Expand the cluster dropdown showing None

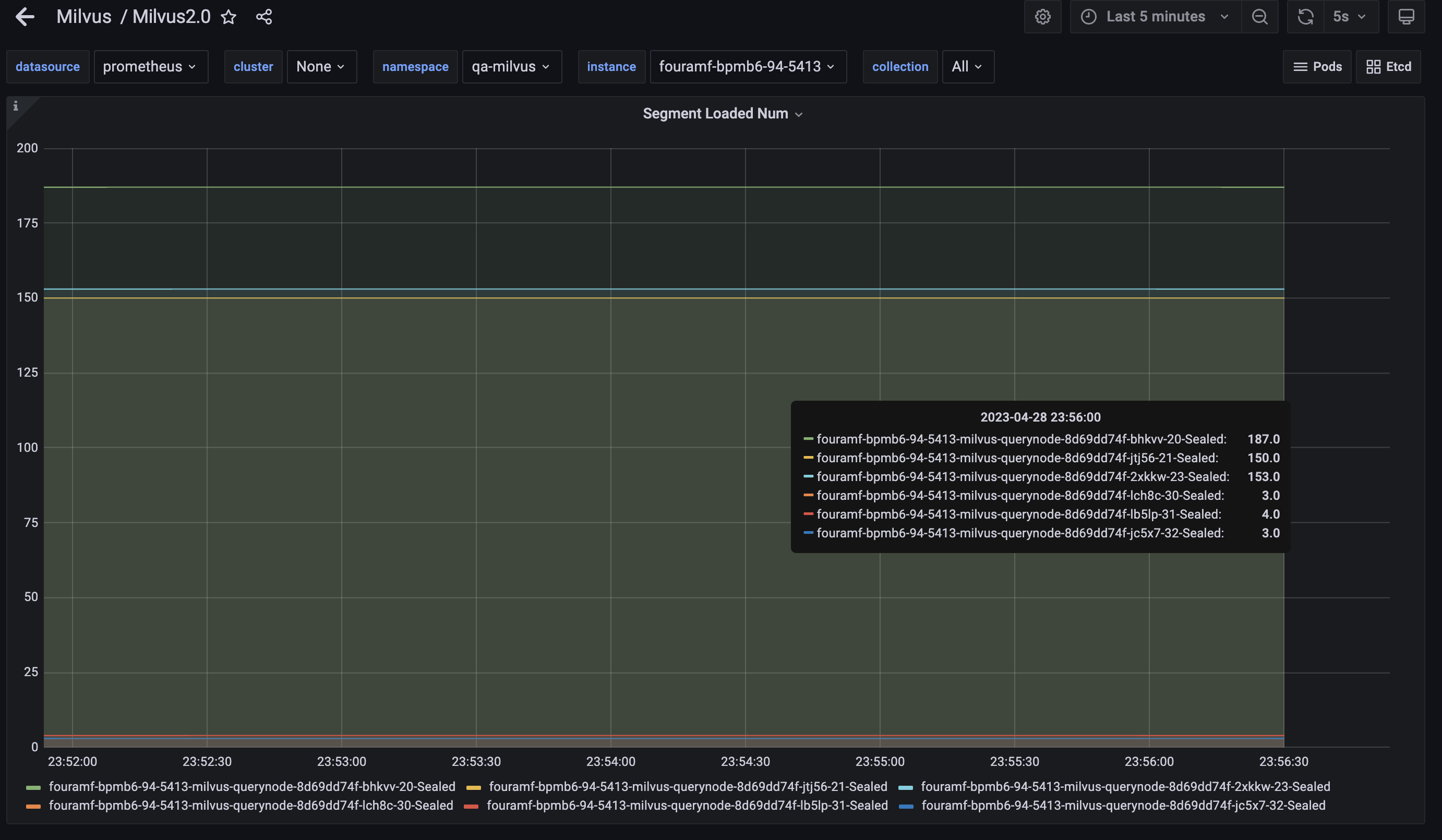(321, 66)
